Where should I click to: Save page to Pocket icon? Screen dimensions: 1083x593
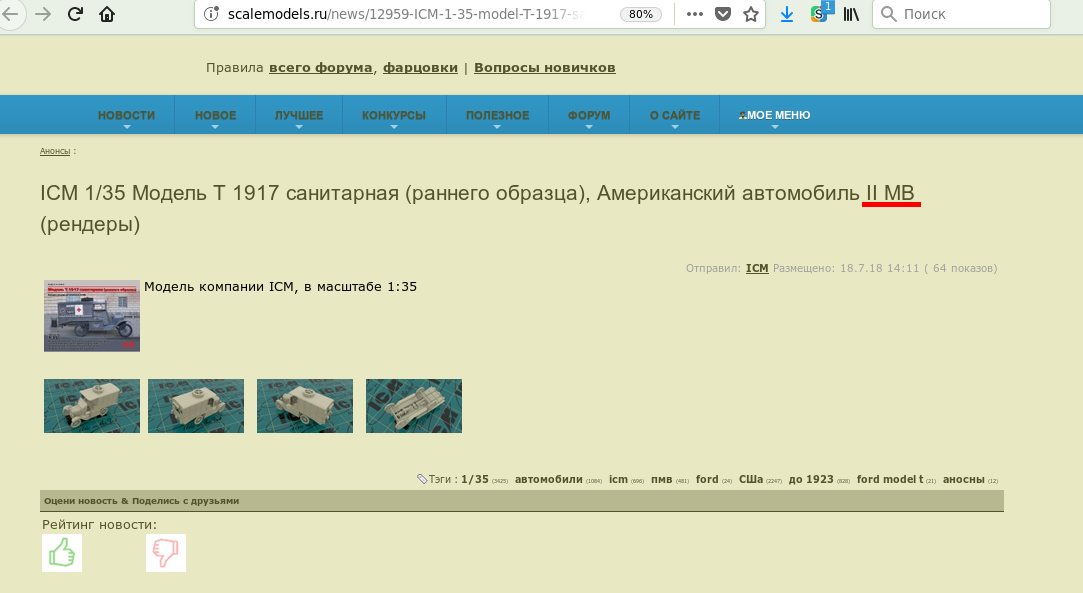pos(723,14)
